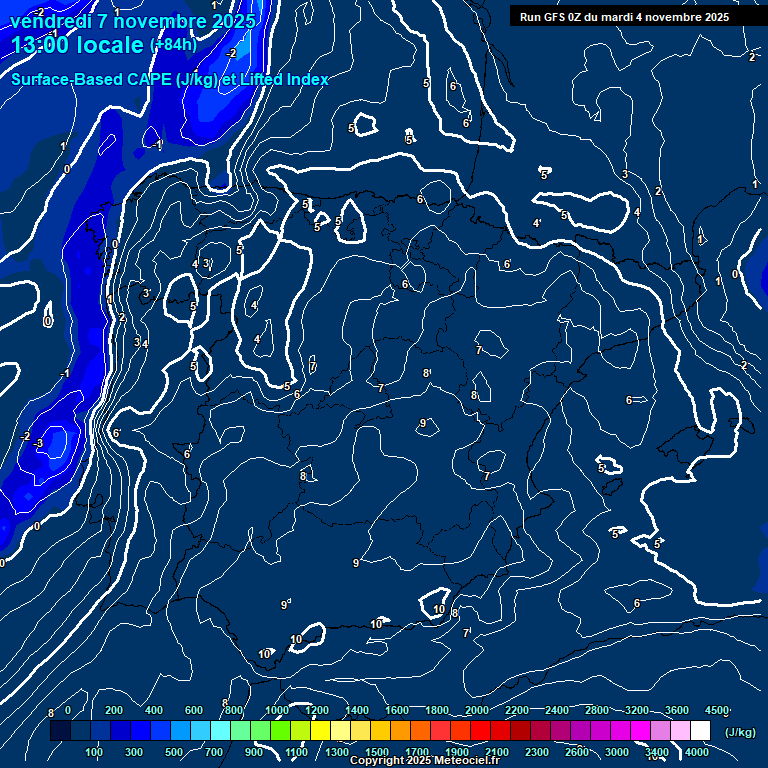Click the '1600' legend scale value
The height and width of the screenshot is (768, 768).
click(x=397, y=710)
